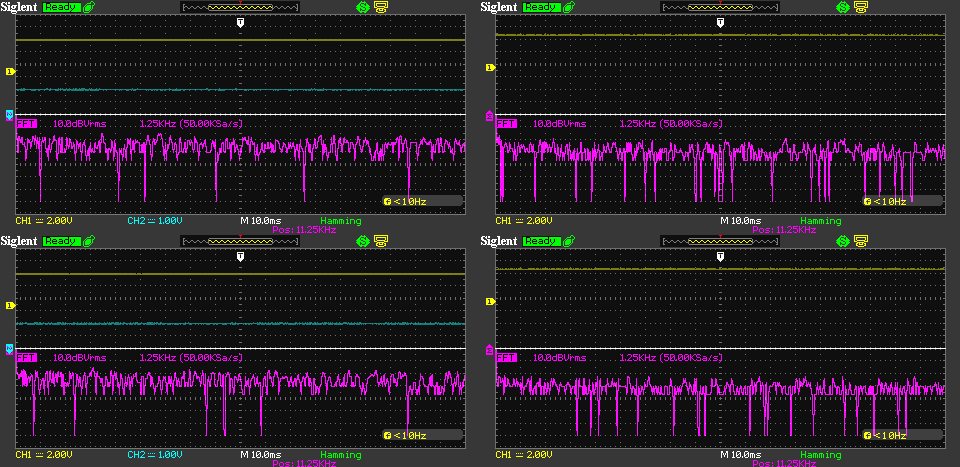
Task: Click the cyan channel 2 marker in top-left scope
Action: [10, 115]
